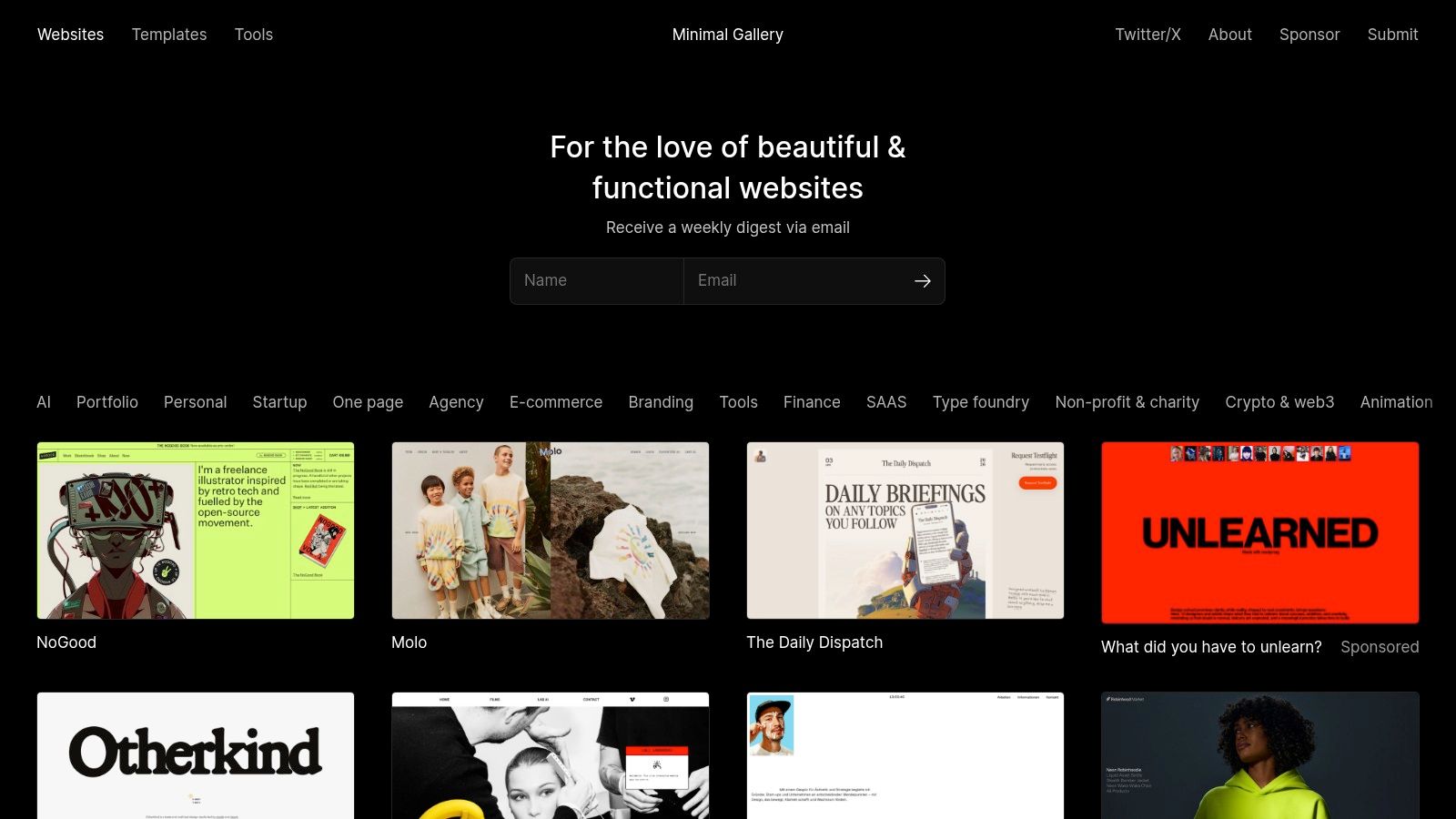Open the Tools item in top navigation
This screenshot has height=819, width=1456.
(254, 35)
